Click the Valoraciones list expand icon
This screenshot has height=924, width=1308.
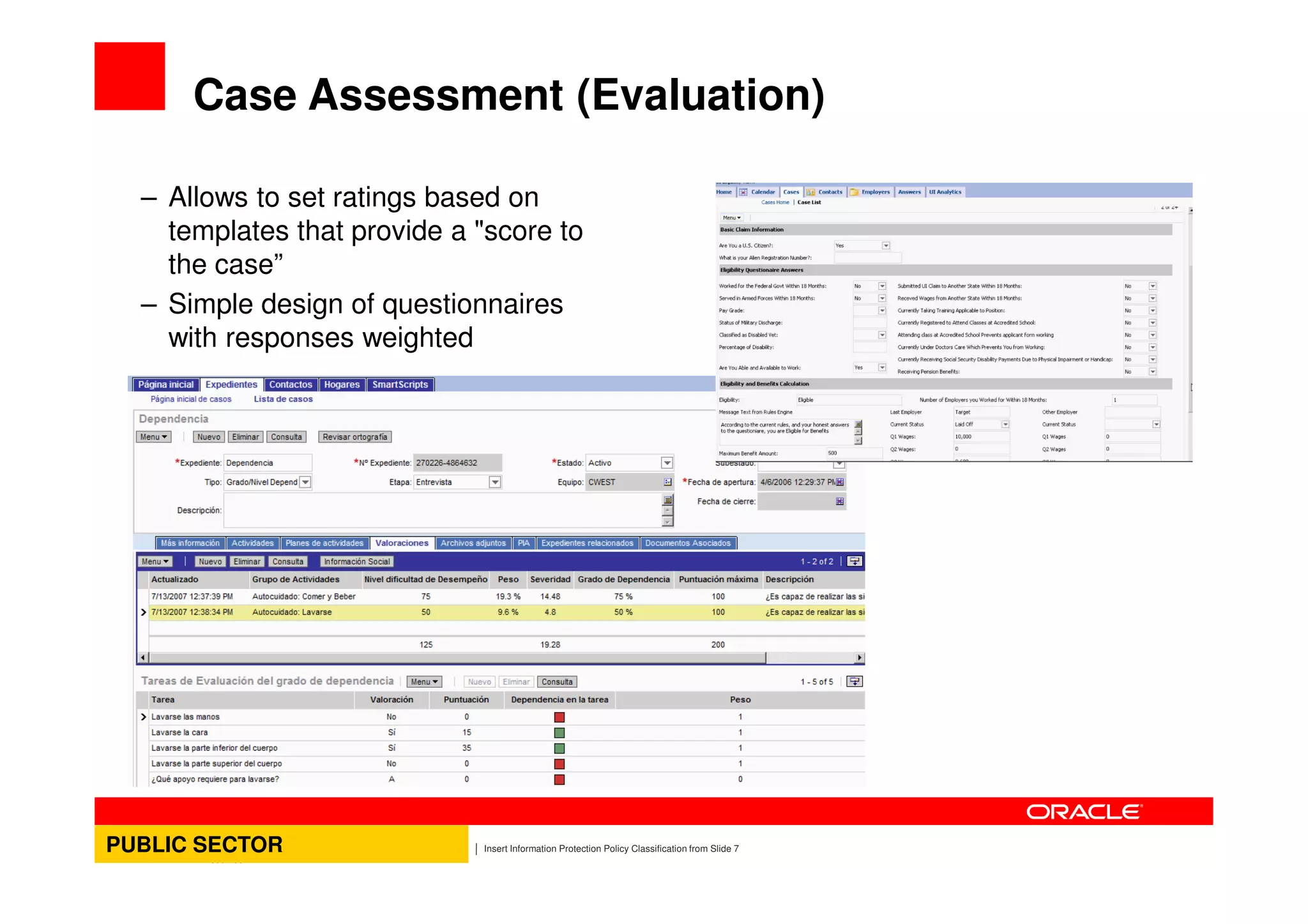pos(854,561)
